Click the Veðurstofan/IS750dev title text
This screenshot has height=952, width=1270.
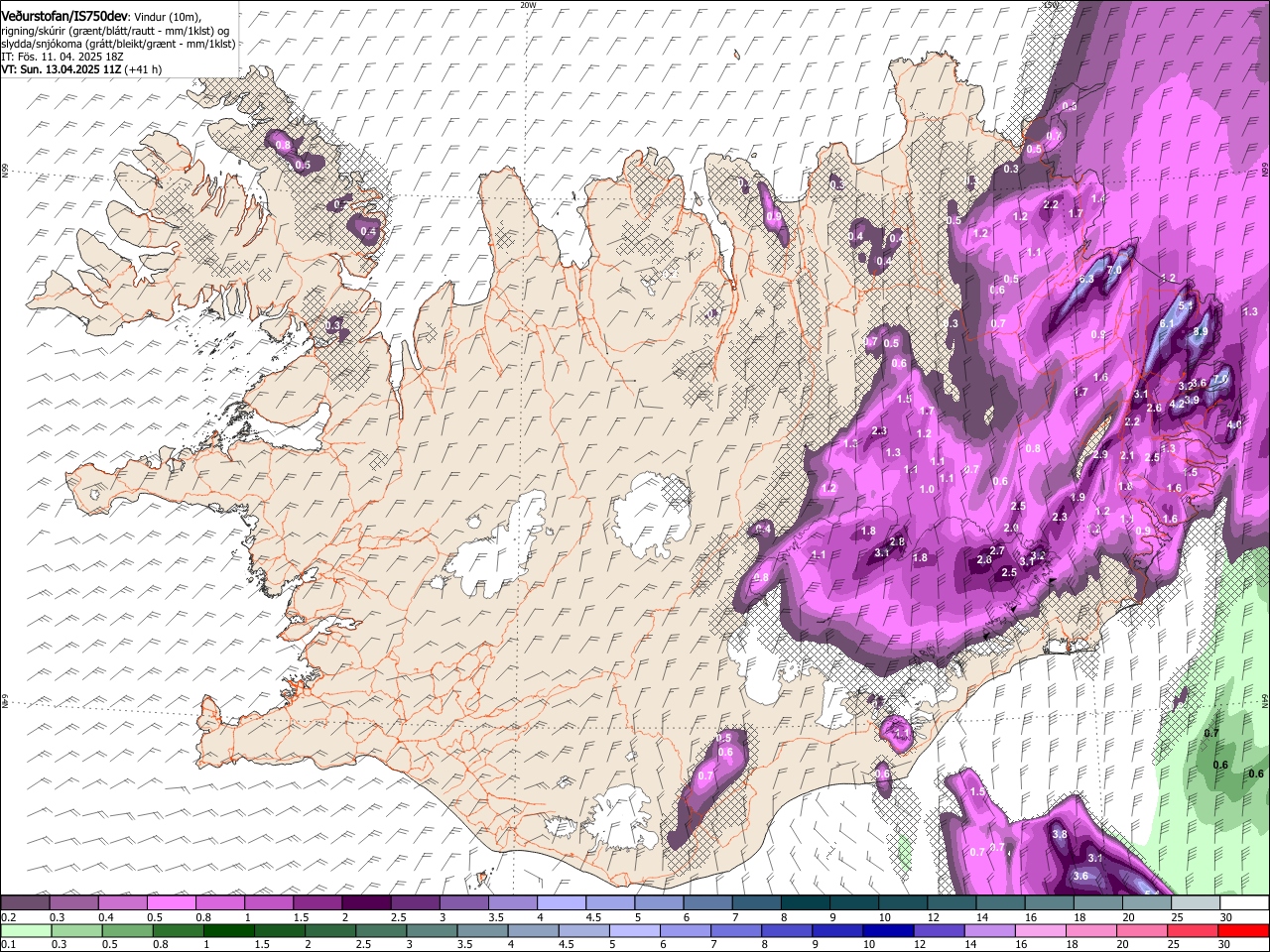pos(64,16)
